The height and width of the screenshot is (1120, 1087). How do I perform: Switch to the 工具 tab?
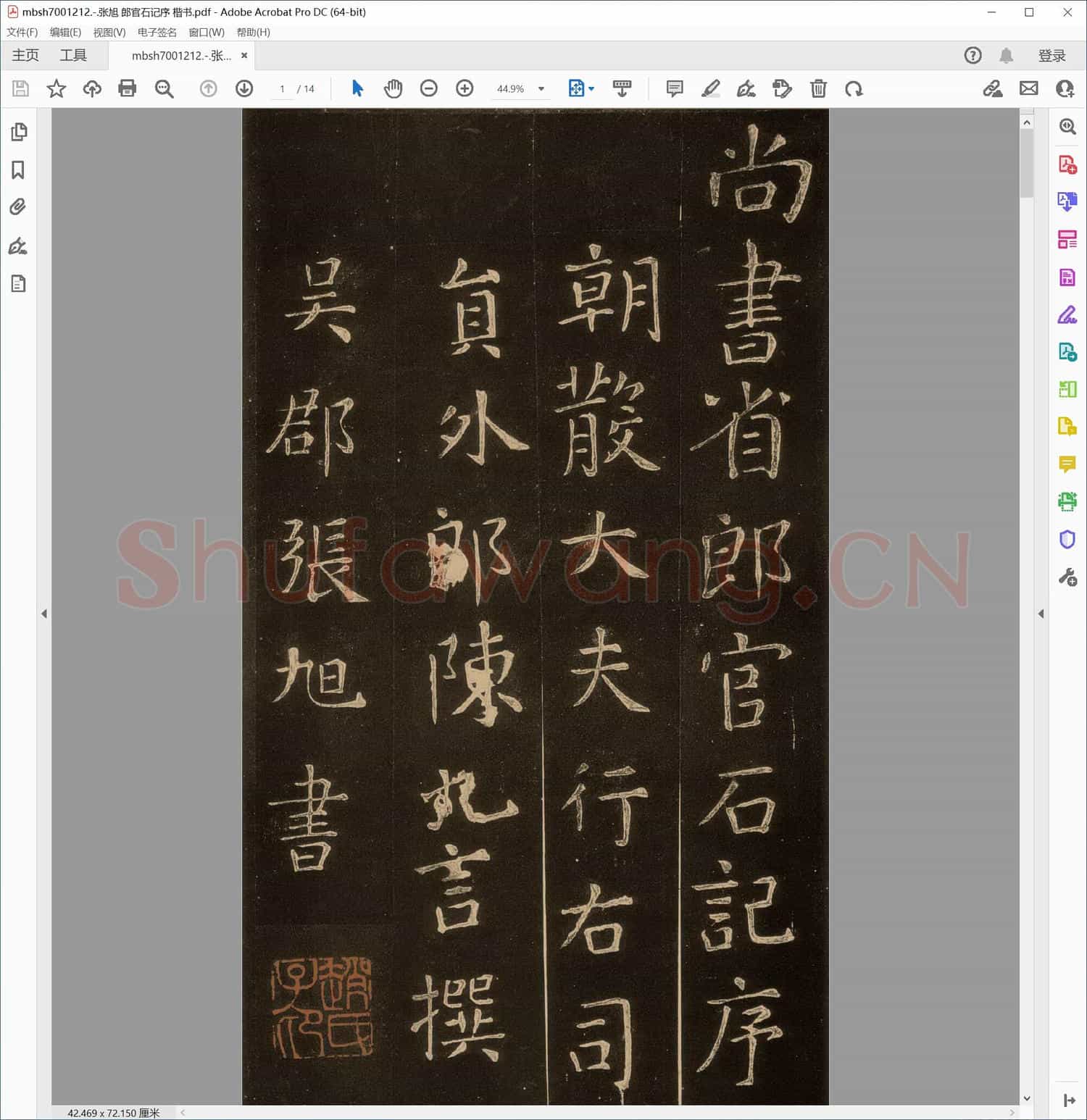[73, 56]
